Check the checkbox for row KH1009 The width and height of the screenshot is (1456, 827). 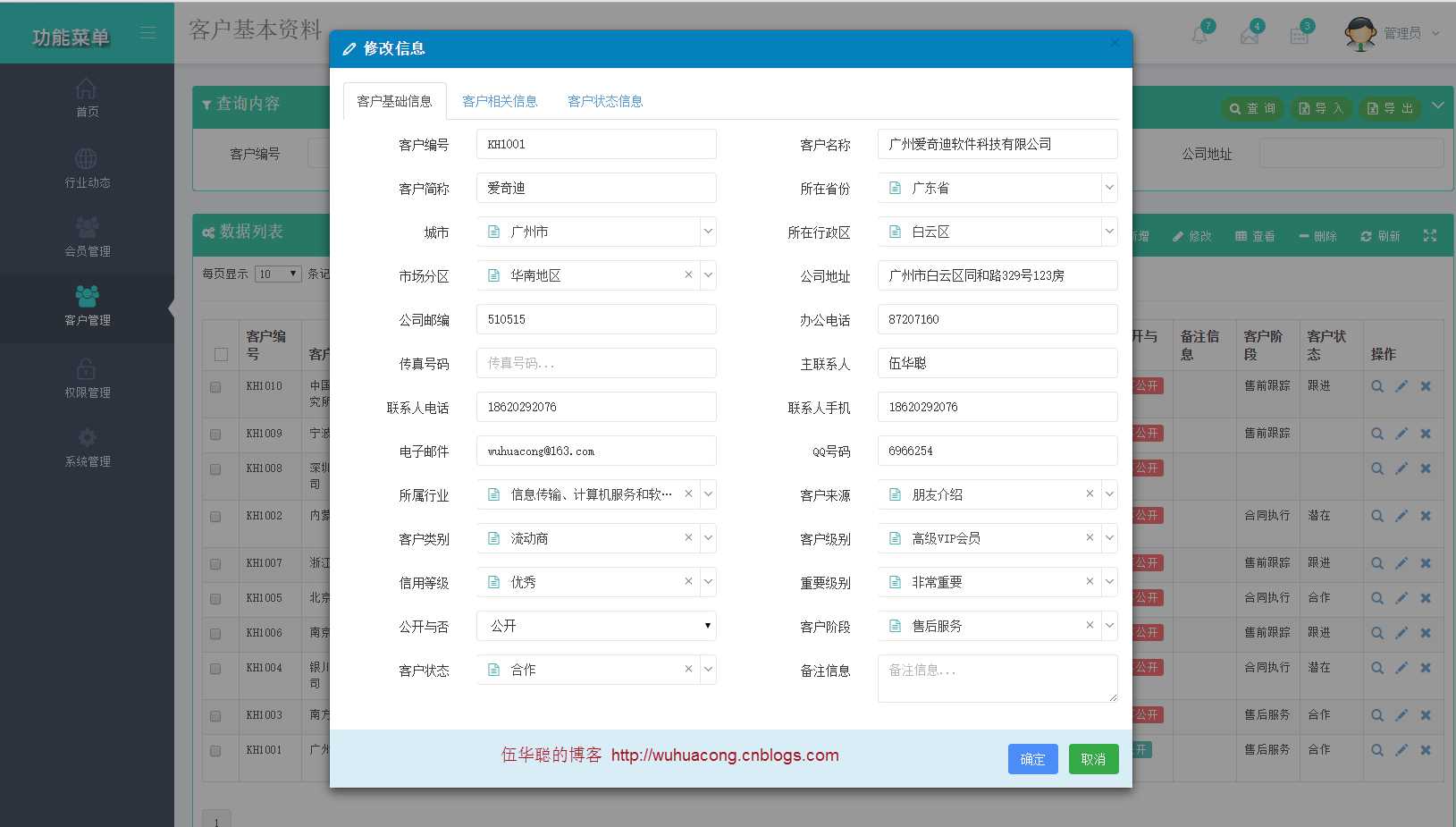215,435
